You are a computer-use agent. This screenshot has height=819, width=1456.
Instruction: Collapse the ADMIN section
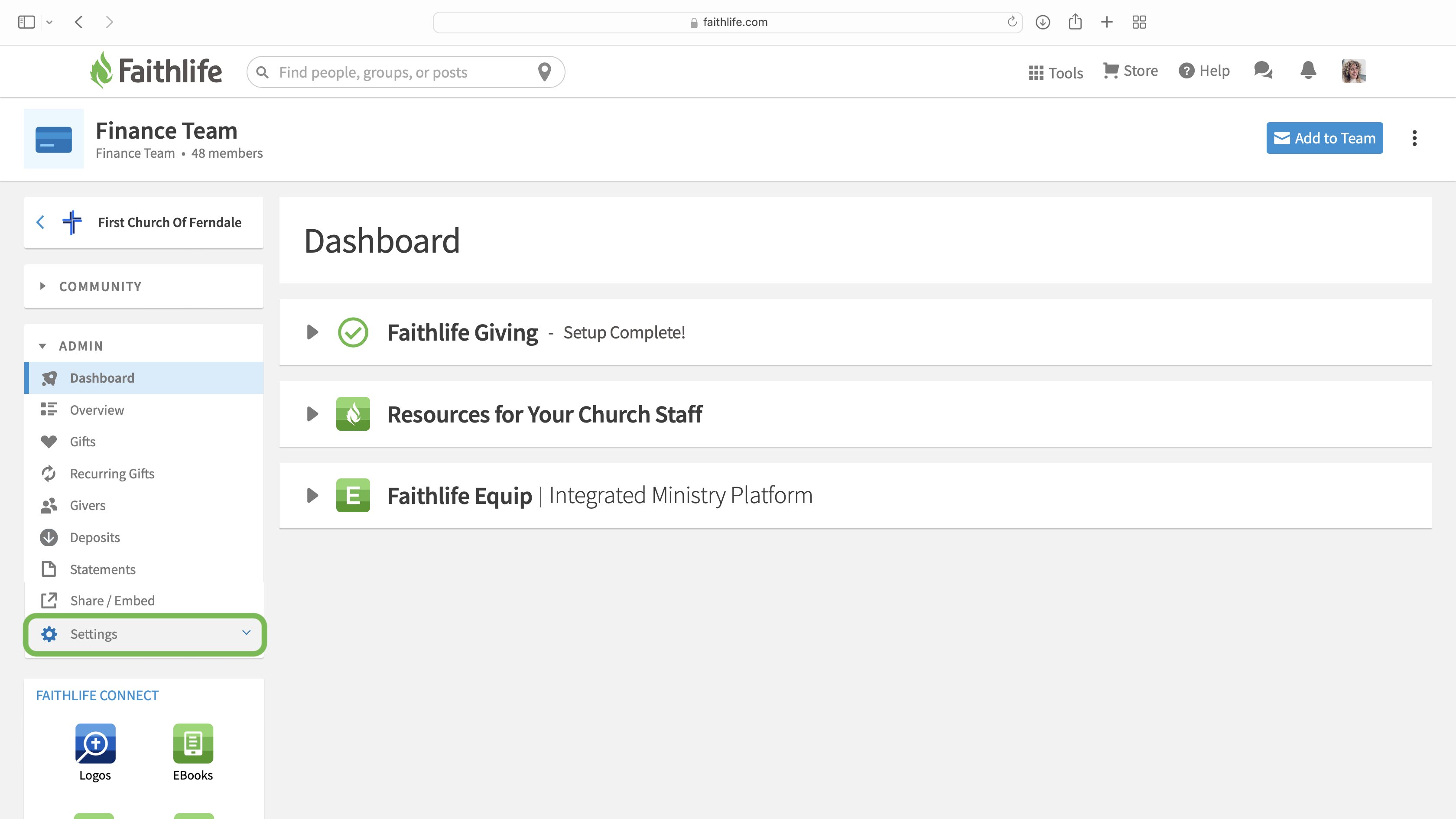pos(143,345)
